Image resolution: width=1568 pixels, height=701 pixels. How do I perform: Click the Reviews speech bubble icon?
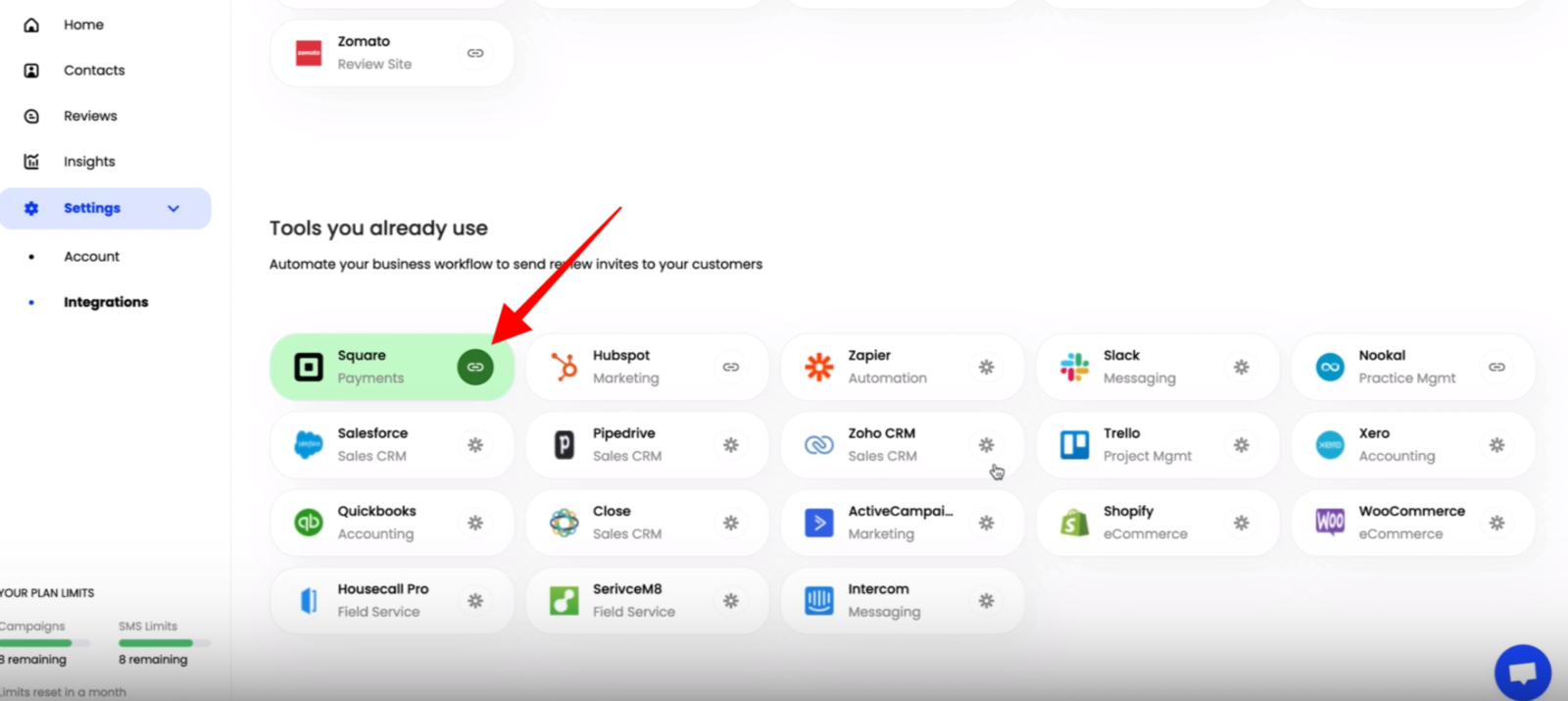[31, 116]
